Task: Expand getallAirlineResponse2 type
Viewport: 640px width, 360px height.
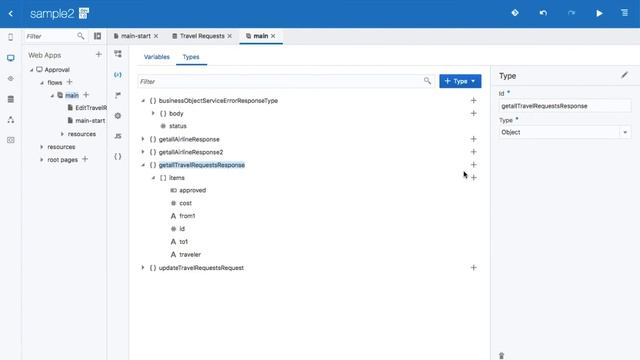Action: click(143, 151)
